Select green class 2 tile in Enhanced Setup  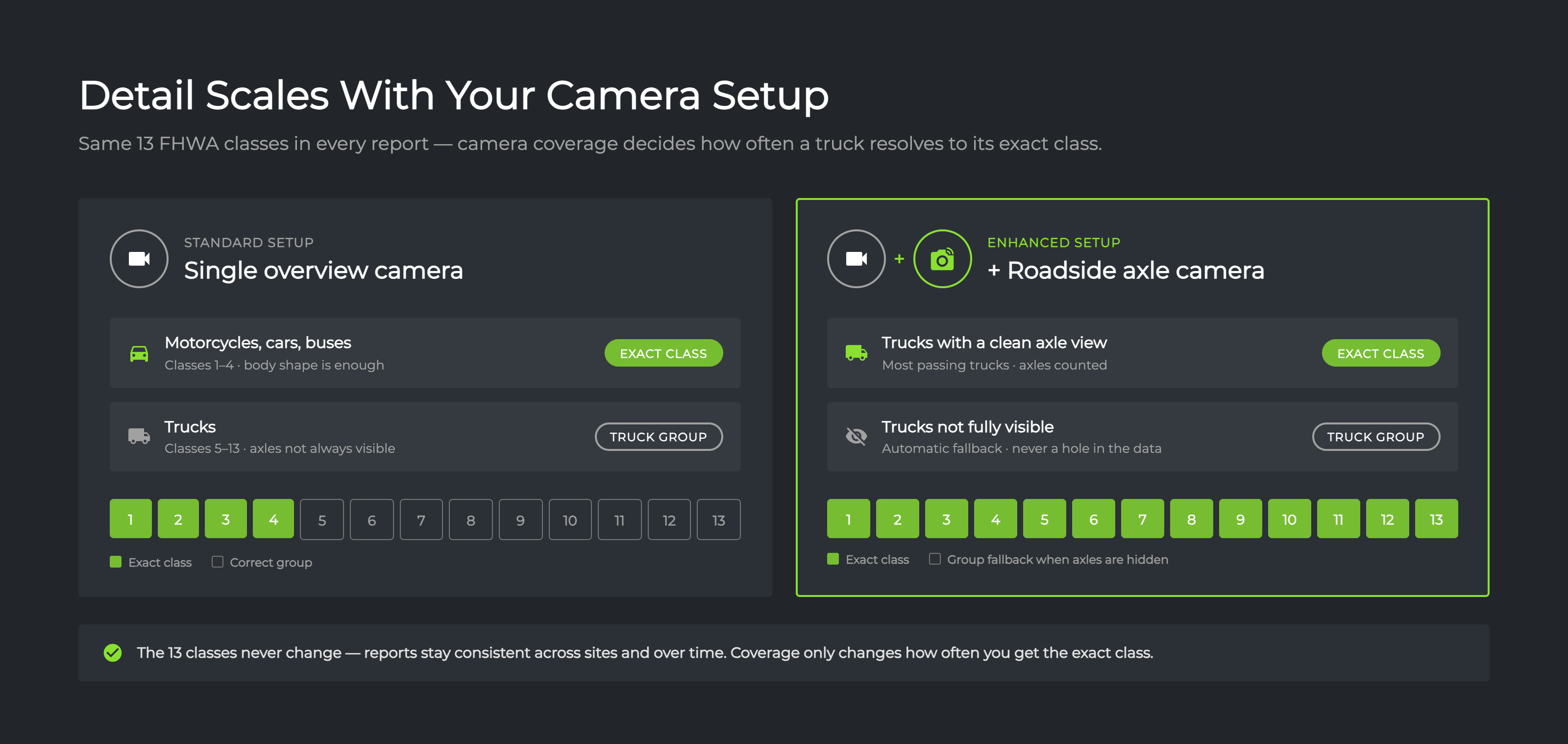897,519
